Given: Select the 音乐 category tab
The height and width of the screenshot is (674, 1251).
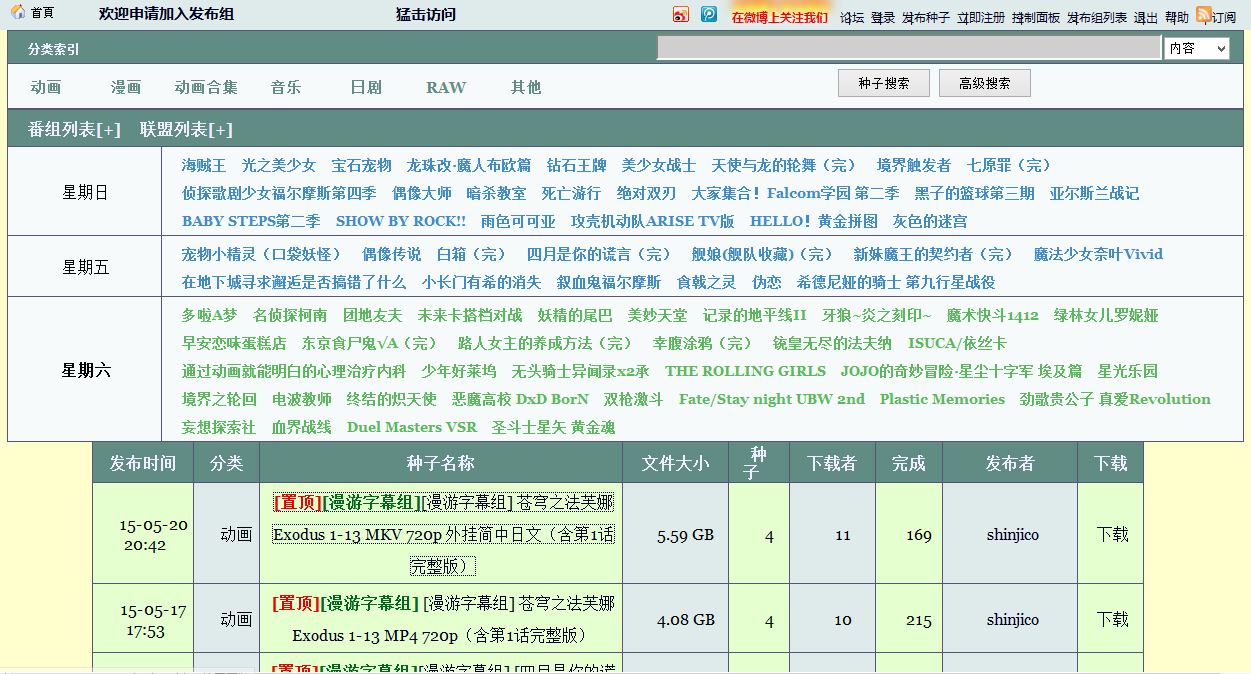Looking at the screenshot, I should (286, 87).
